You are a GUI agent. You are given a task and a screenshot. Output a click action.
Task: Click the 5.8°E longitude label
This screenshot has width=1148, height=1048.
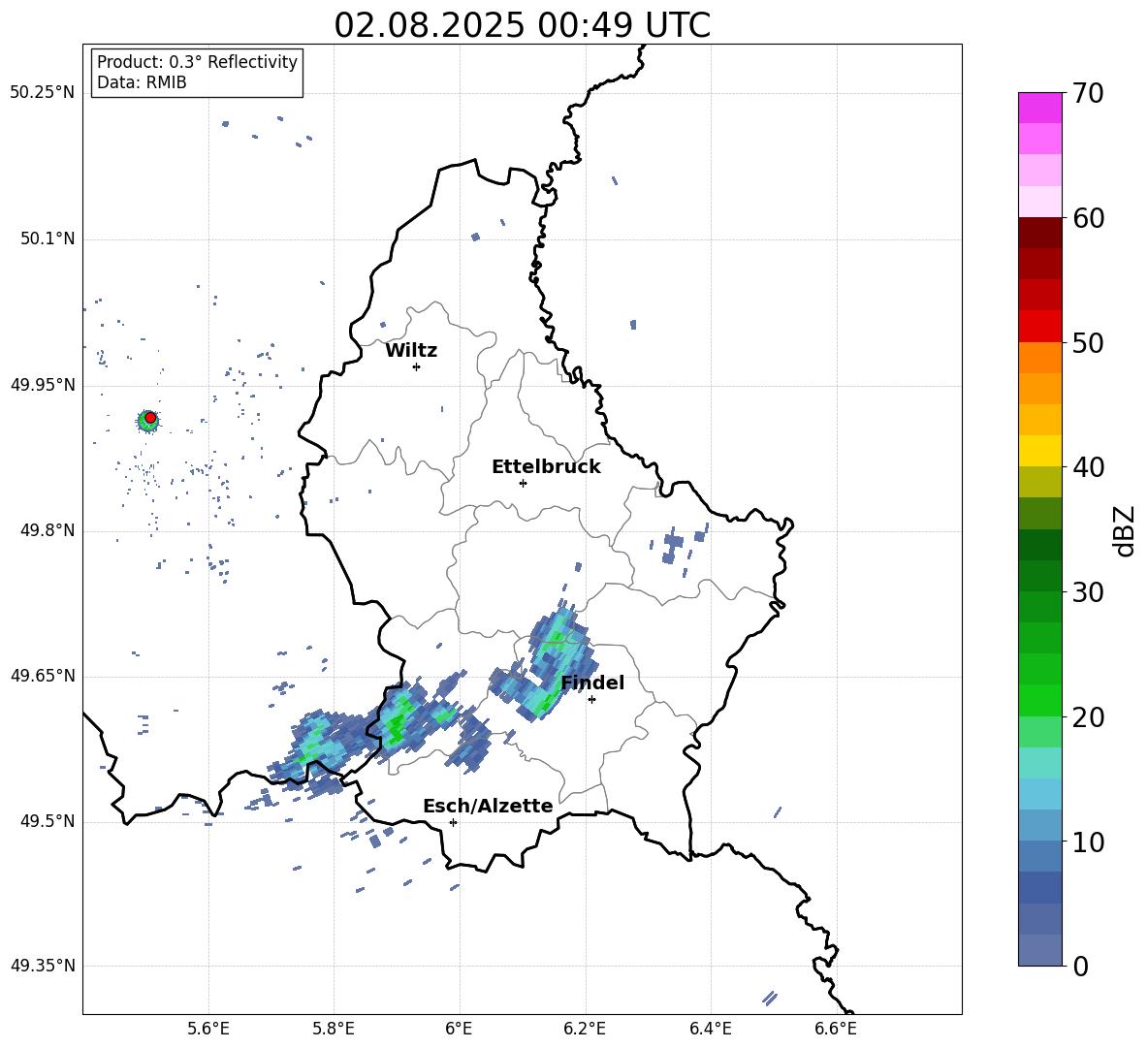pos(334,1029)
